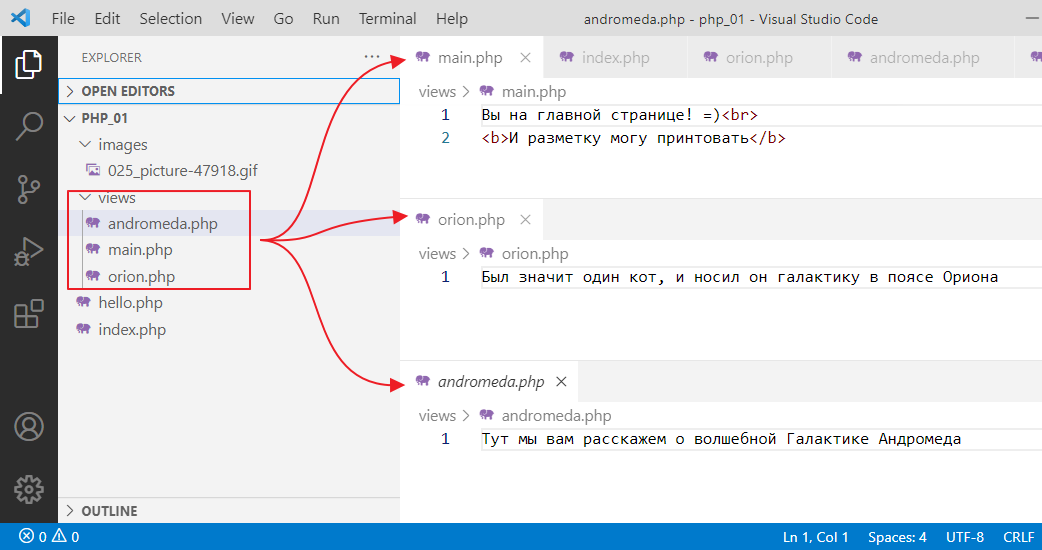Viewport: 1042px width, 550px height.
Task: Open the Terminal menu
Action: [387, 19]
